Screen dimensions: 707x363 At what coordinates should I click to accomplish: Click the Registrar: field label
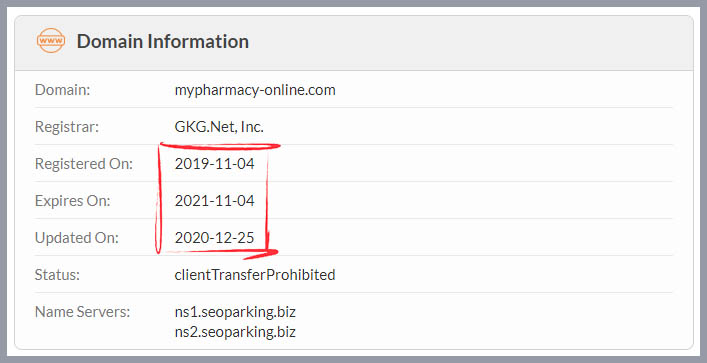(67, 127)
